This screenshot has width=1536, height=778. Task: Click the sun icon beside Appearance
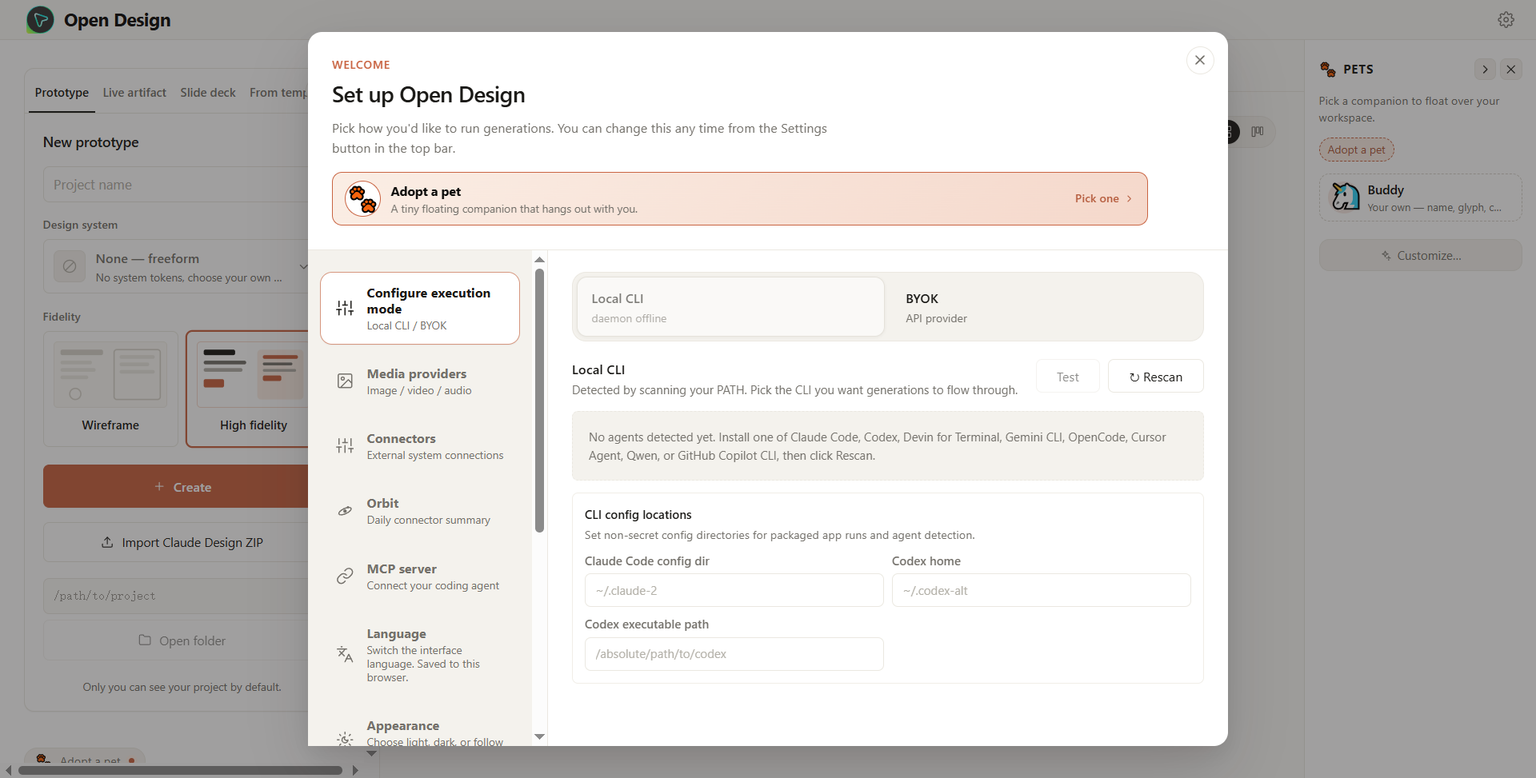[345, 739]
